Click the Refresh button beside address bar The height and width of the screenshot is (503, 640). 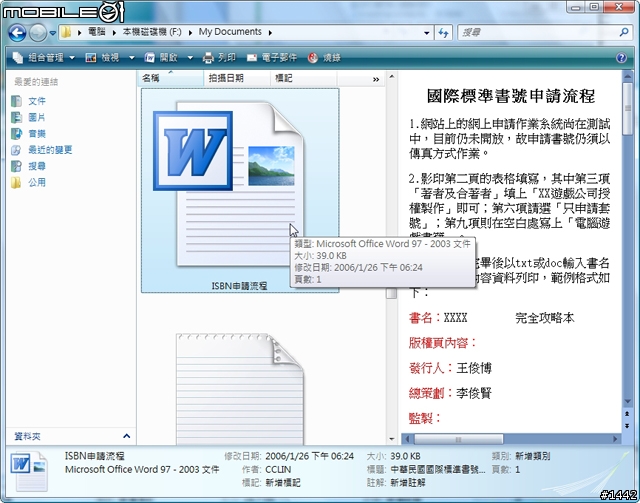click(443, 33)
